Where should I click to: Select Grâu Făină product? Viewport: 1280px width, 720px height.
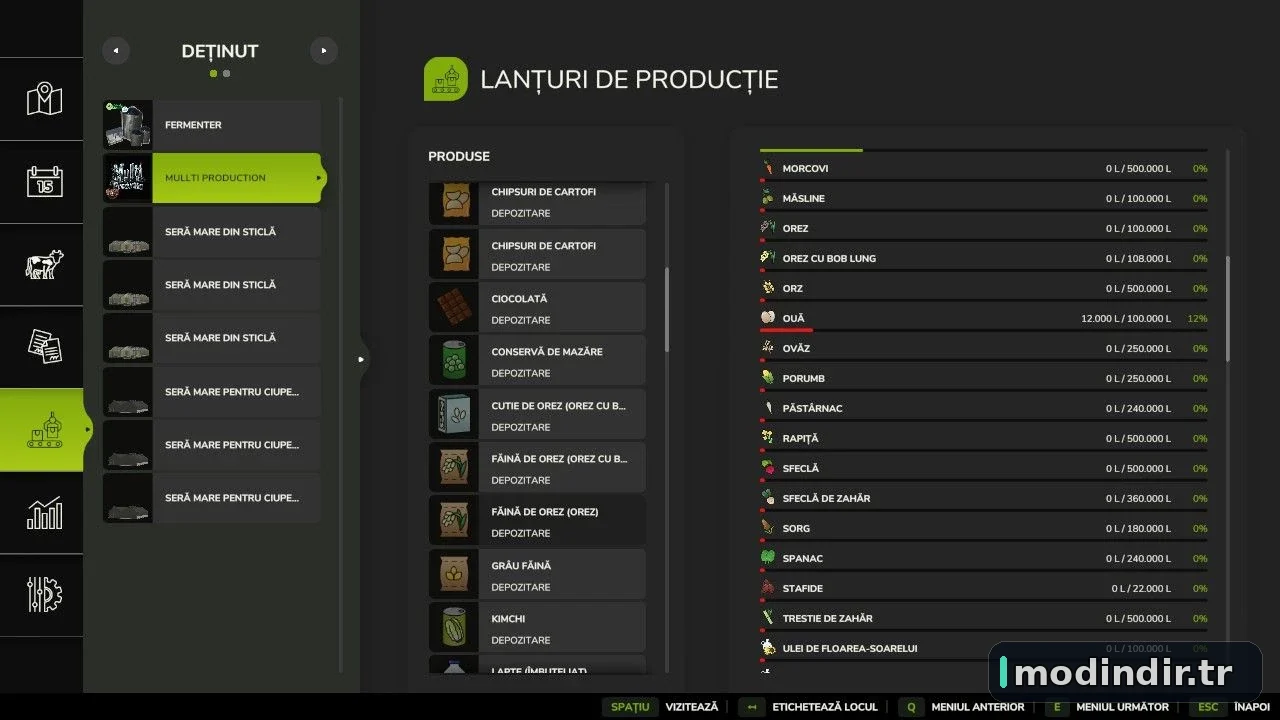(538, 575)
